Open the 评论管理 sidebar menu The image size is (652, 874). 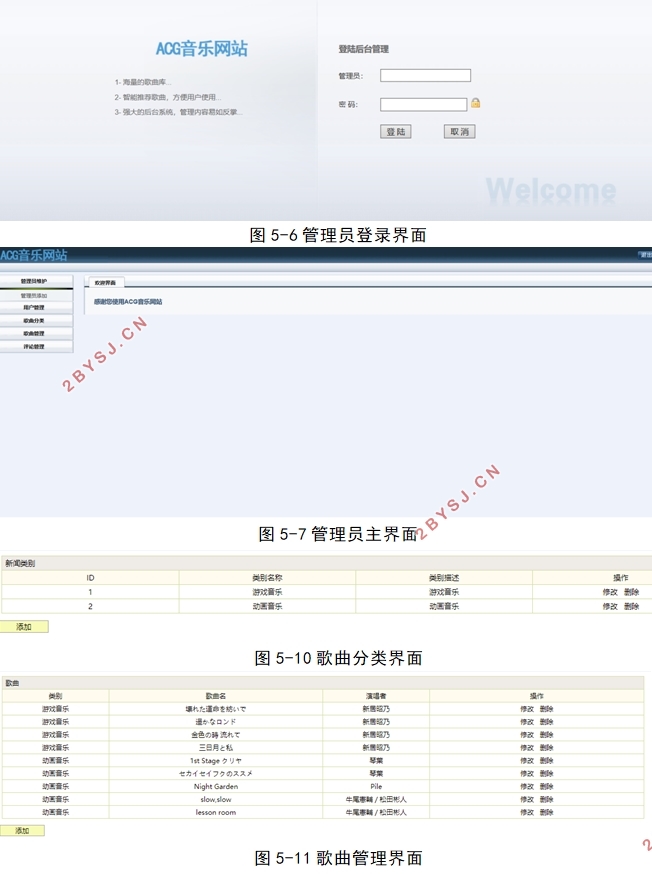[34, 347]
